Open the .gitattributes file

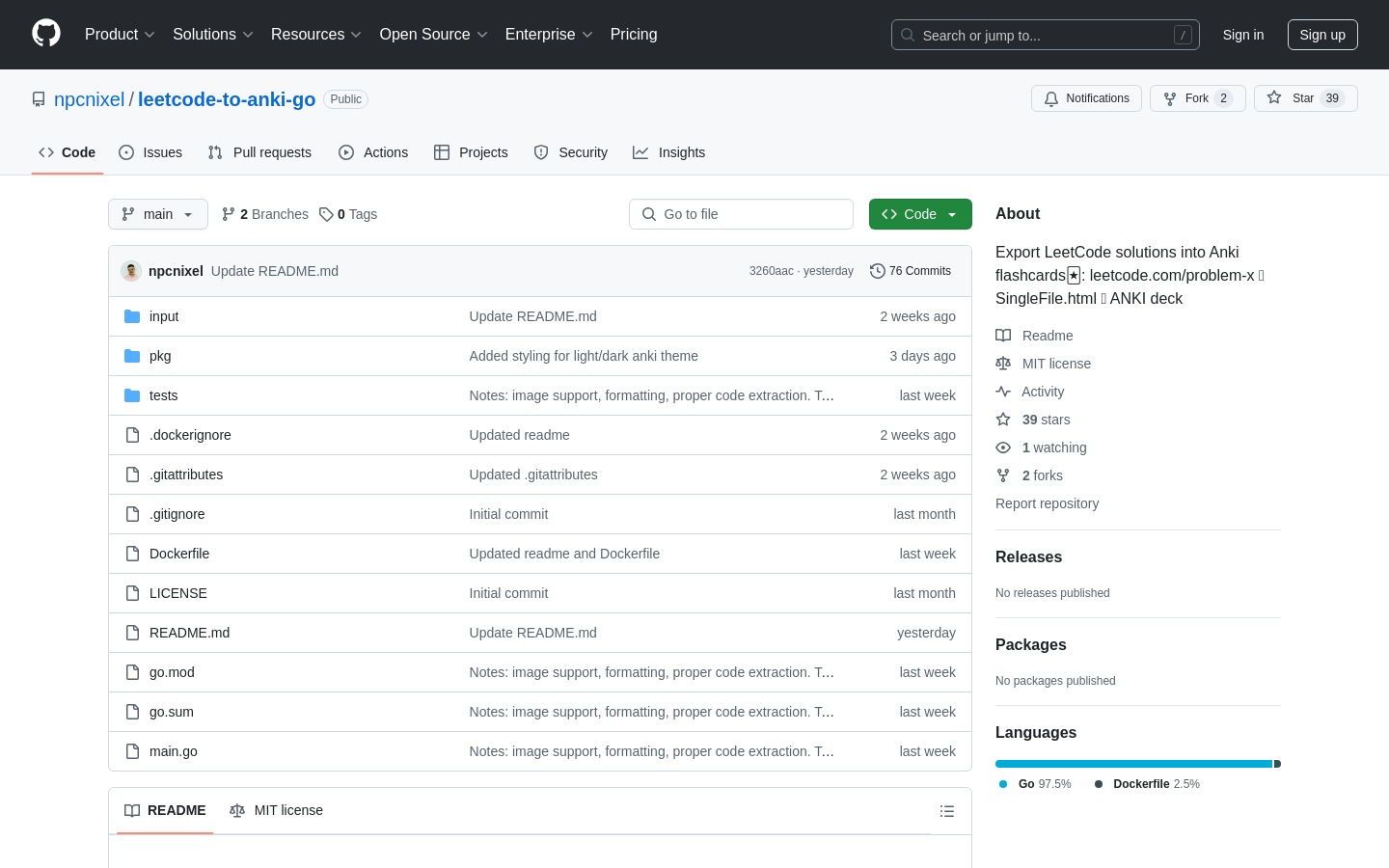tap(186, 475)
